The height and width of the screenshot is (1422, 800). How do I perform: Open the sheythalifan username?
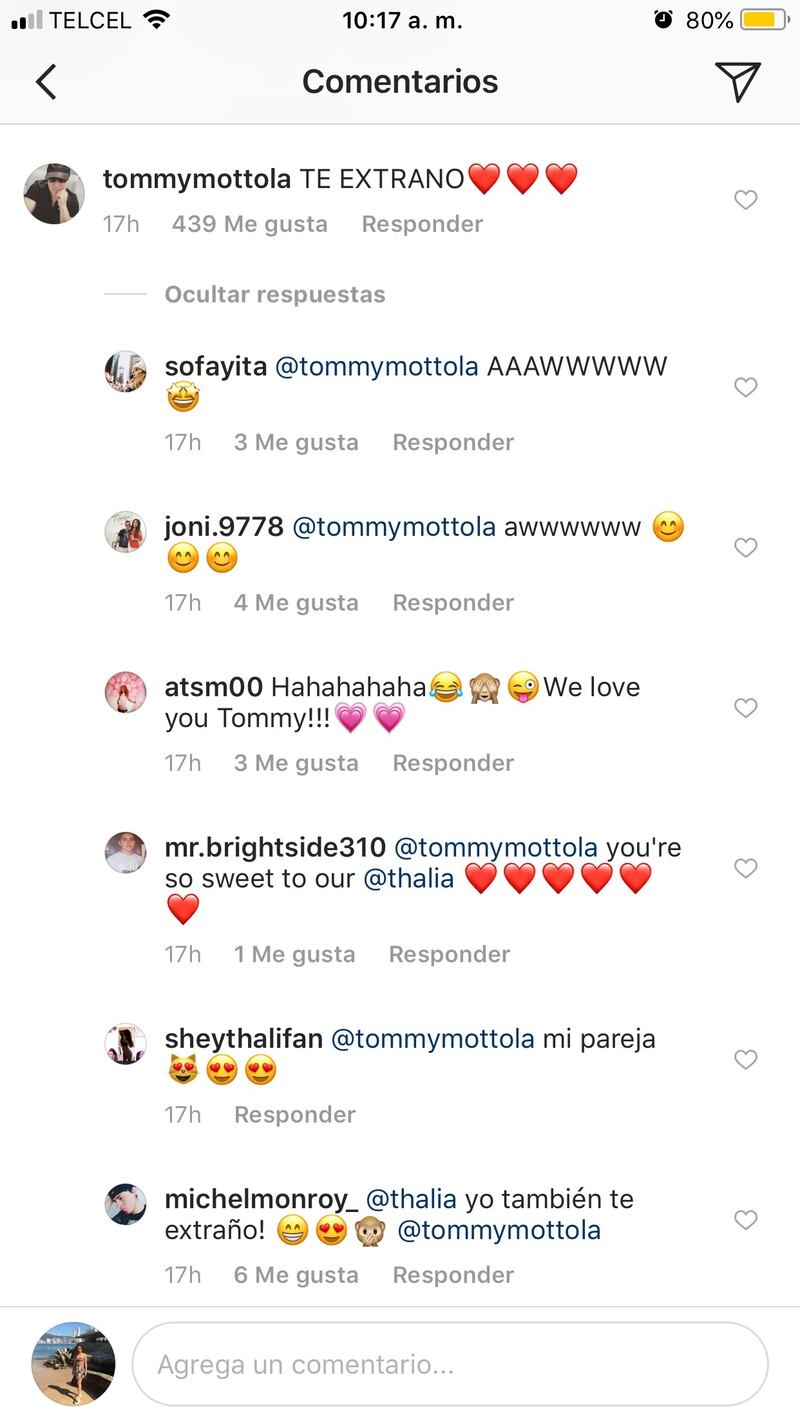(243, 1039)
